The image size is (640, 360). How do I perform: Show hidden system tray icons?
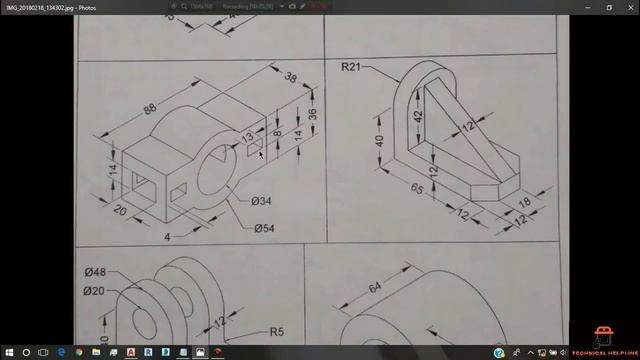click(x=530, y=352)
